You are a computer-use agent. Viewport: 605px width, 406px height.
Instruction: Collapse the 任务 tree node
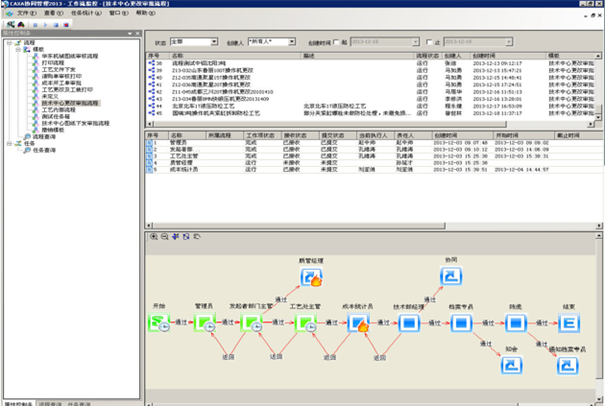point(6,143)
